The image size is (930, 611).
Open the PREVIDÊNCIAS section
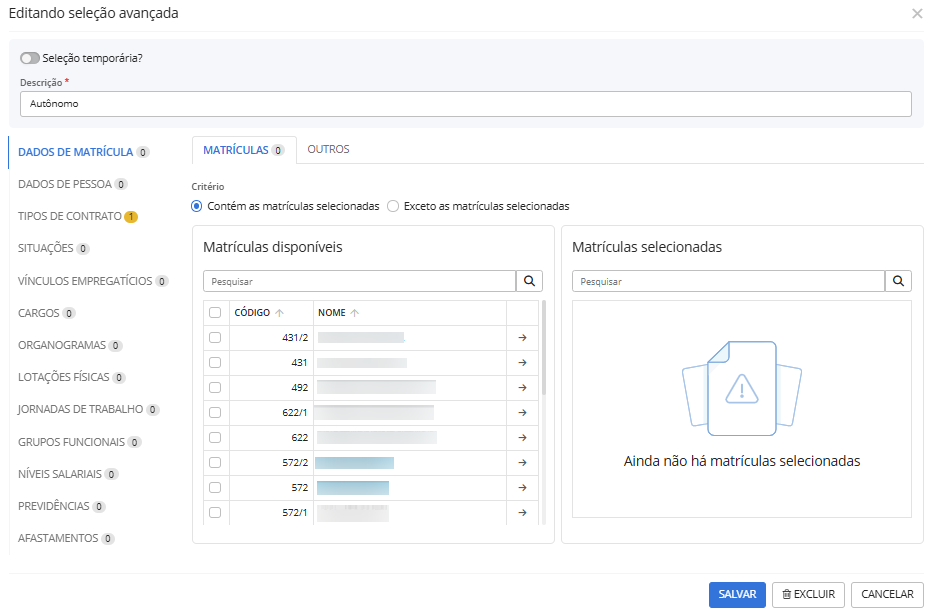click(62, 506)
